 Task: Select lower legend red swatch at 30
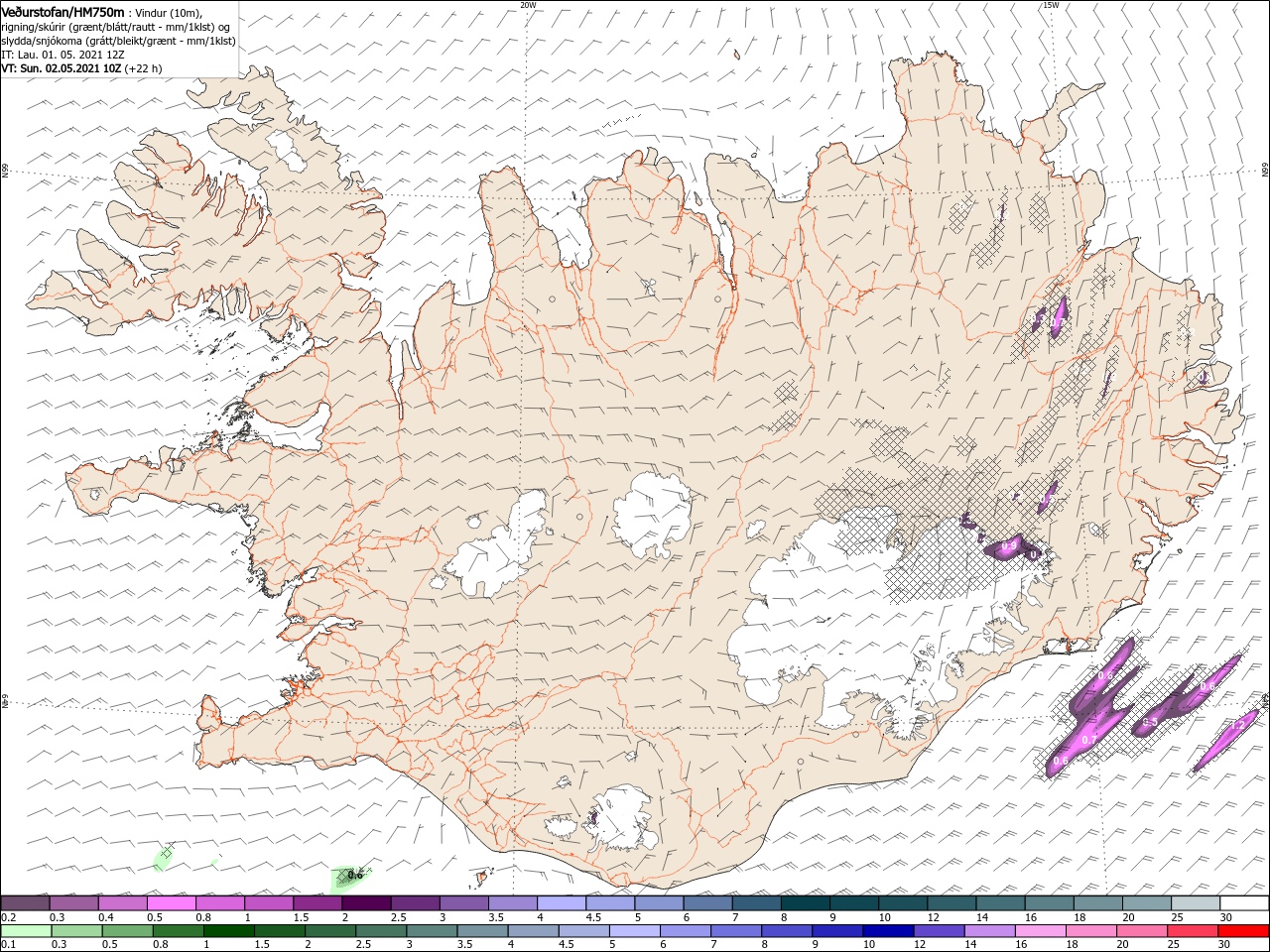click(x=1243, y=931)
